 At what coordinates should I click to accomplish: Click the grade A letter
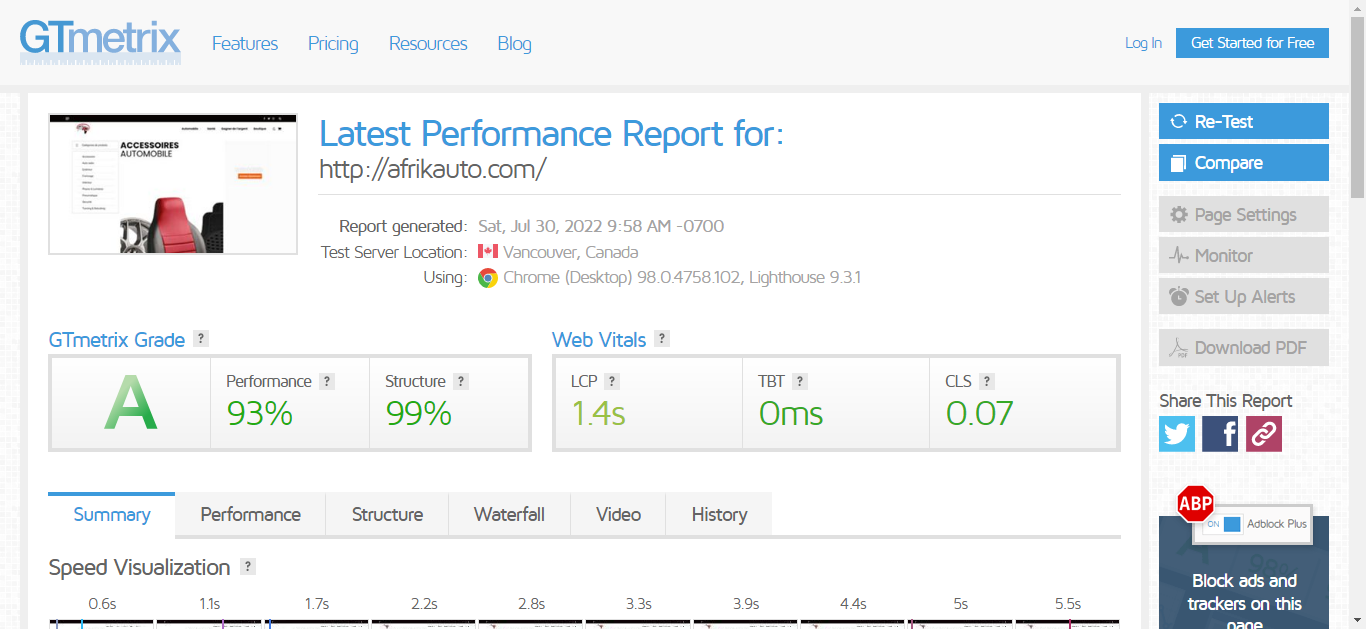(131, 403)
